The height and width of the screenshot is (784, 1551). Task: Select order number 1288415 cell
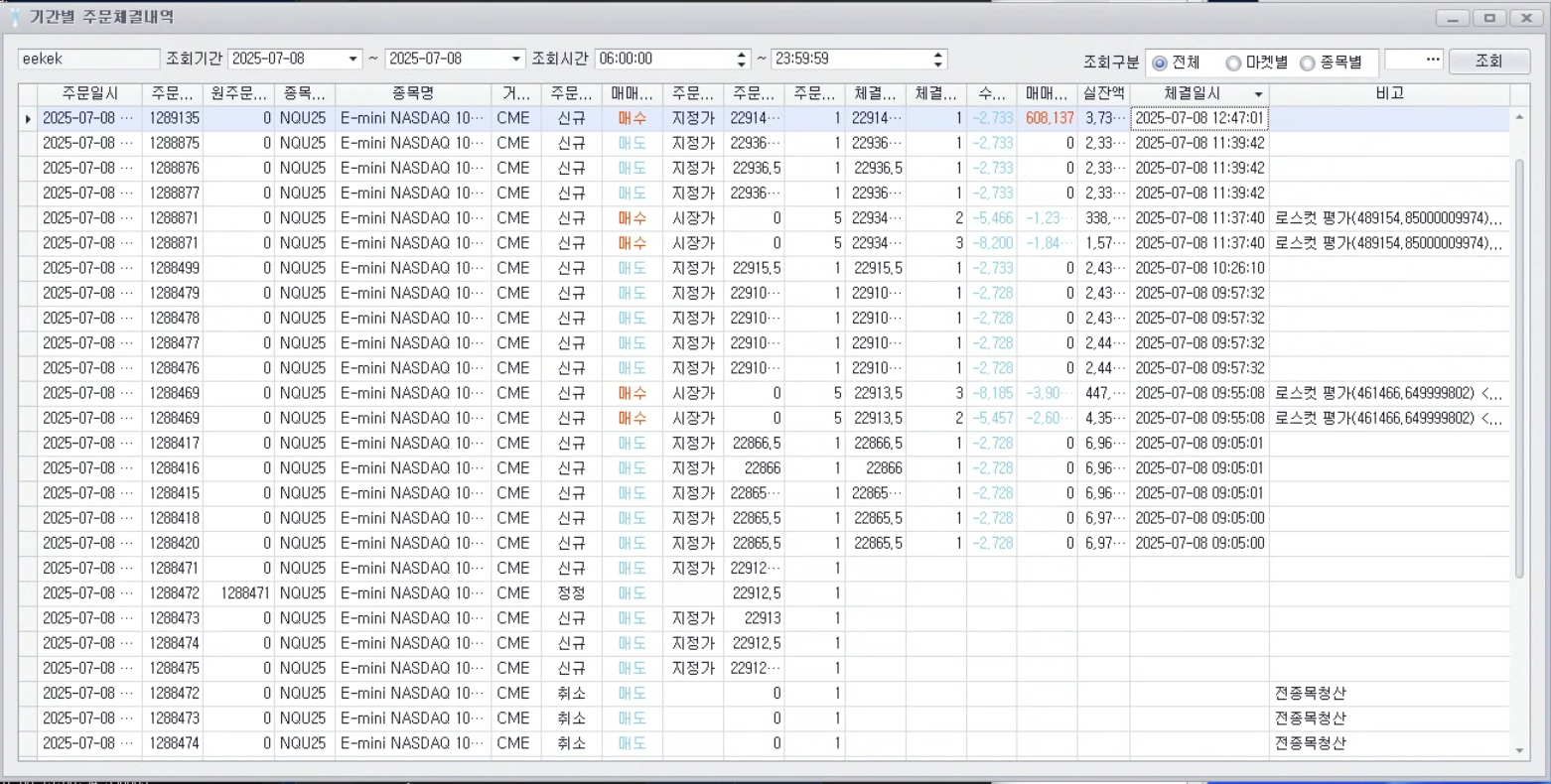tap(173, 493)
